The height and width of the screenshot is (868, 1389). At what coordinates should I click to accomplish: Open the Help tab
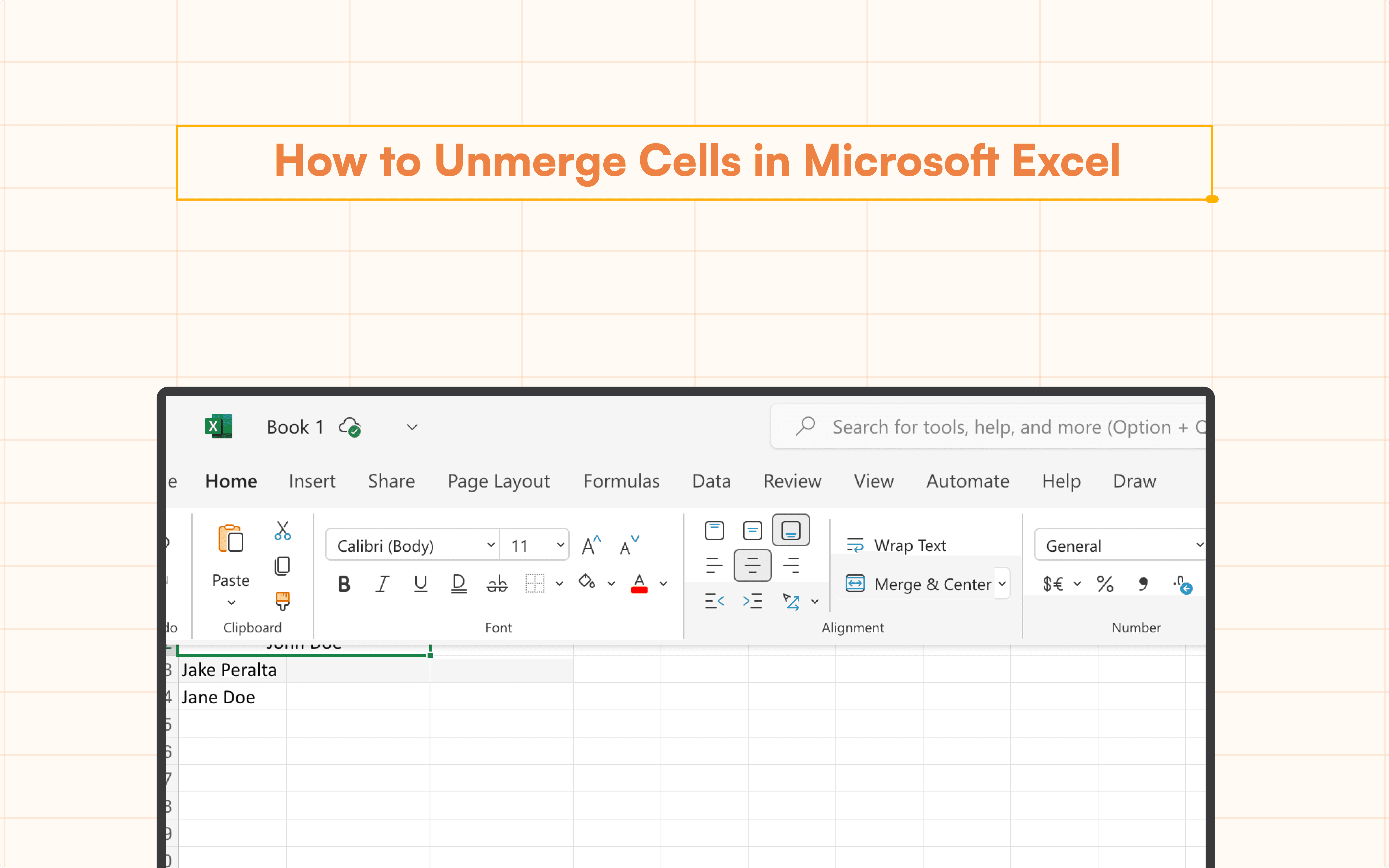(x=1061, y=482)
